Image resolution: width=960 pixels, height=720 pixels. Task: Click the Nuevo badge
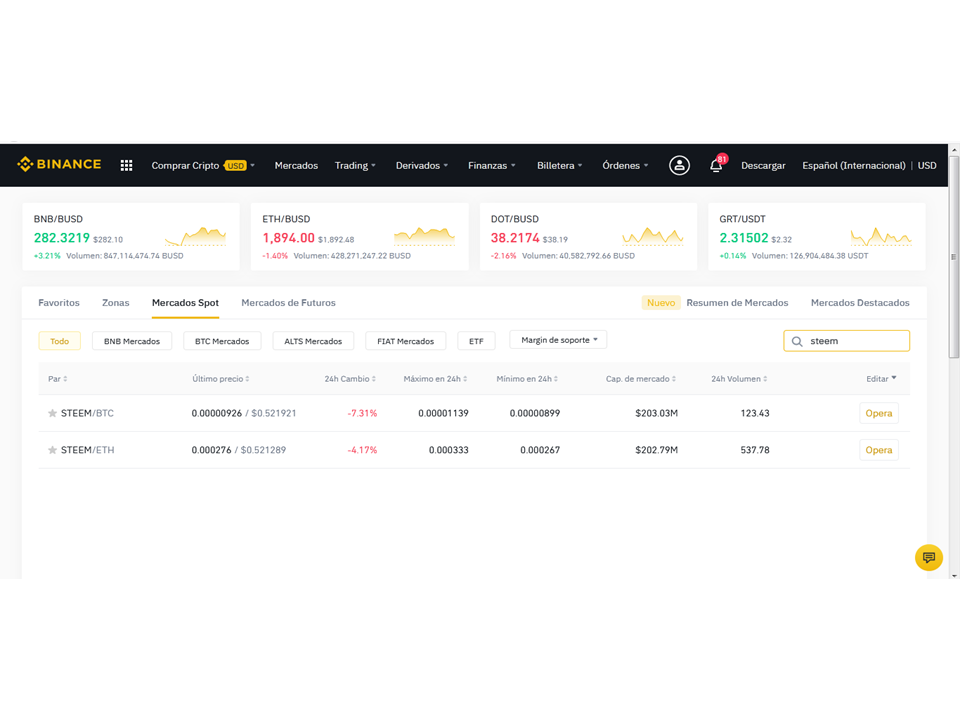(x=661, y=302)
